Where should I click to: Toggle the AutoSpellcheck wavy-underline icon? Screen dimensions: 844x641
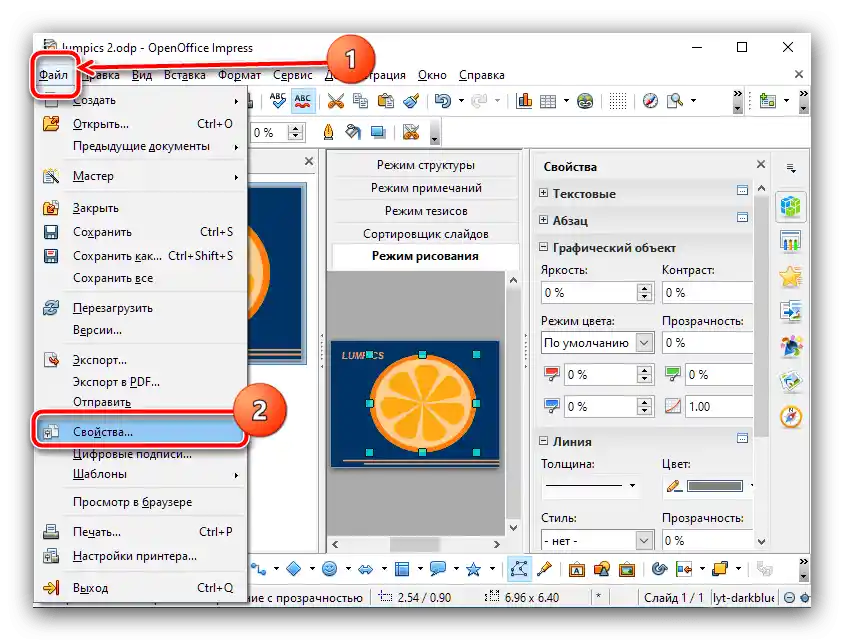coord(303,101)
